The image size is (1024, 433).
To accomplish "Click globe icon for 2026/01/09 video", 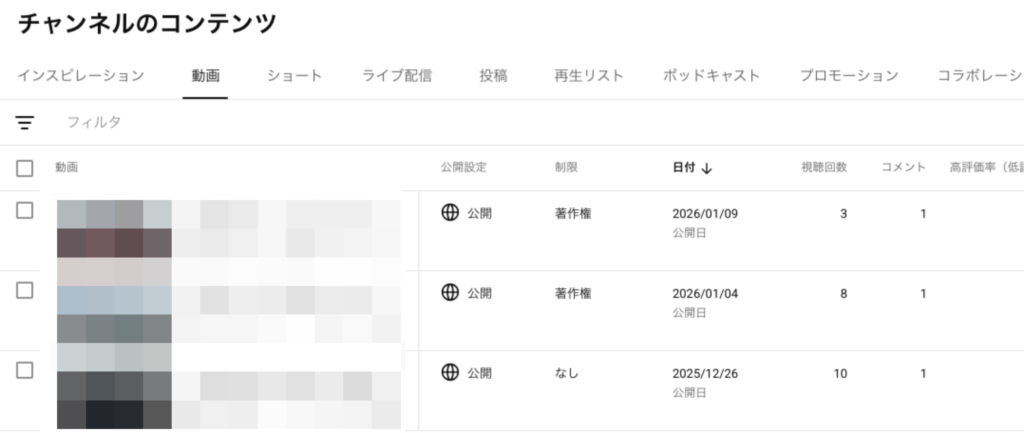I will (450, 212).
